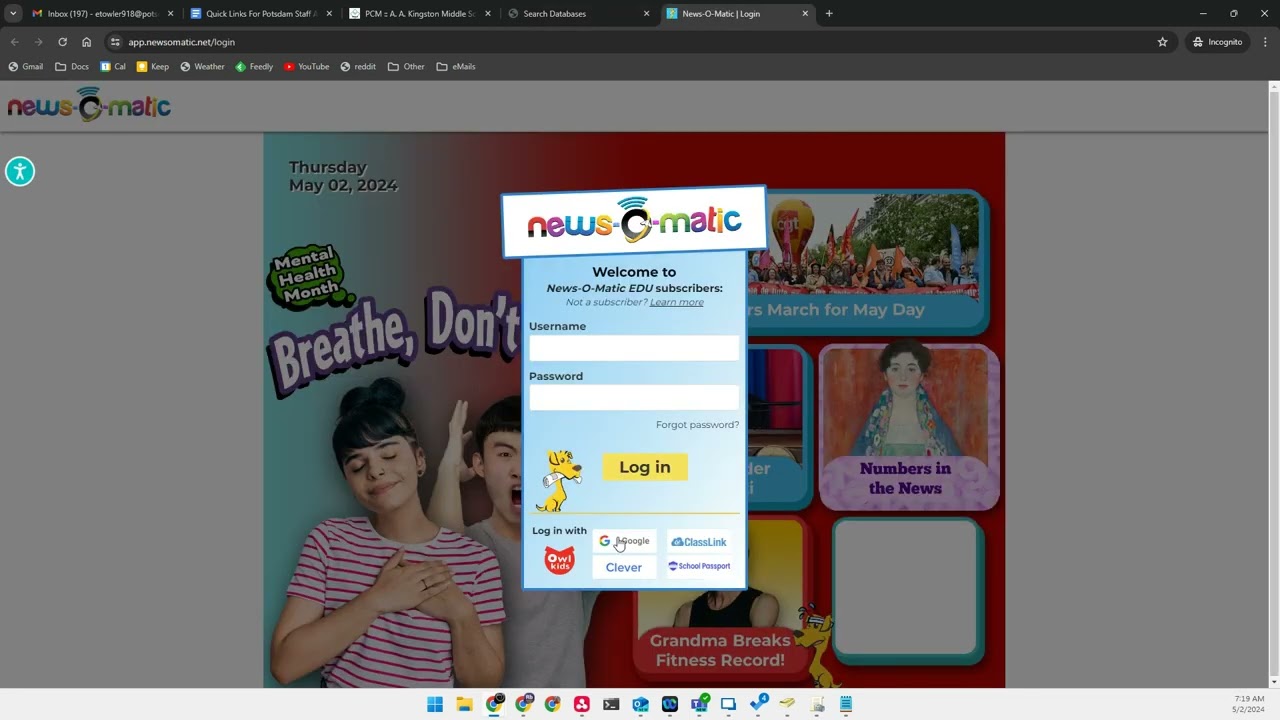Open File Explorer from taskbar
Viewport: 1280px width, 720px height.
464,704
